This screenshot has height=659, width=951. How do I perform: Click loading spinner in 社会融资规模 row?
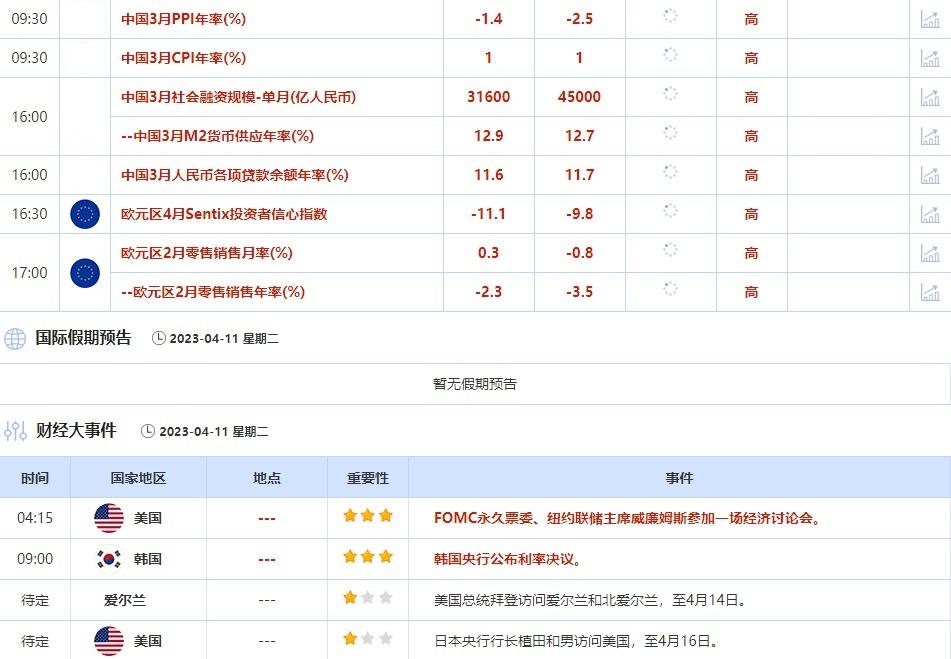point(670,93)
